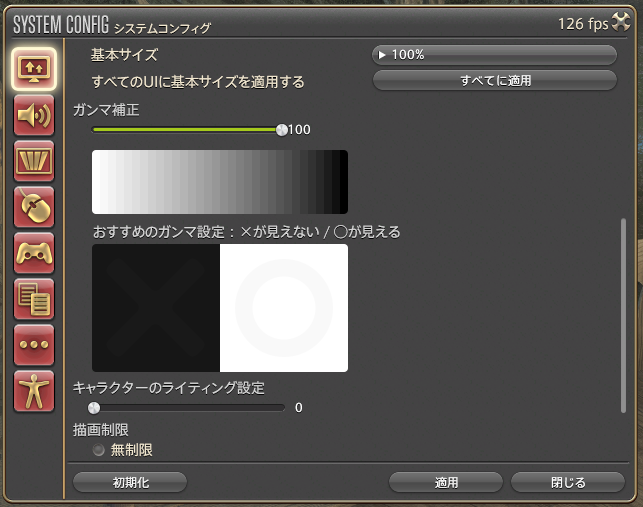Click the grayscale gradient preview bar

click(x=219, y=182)
